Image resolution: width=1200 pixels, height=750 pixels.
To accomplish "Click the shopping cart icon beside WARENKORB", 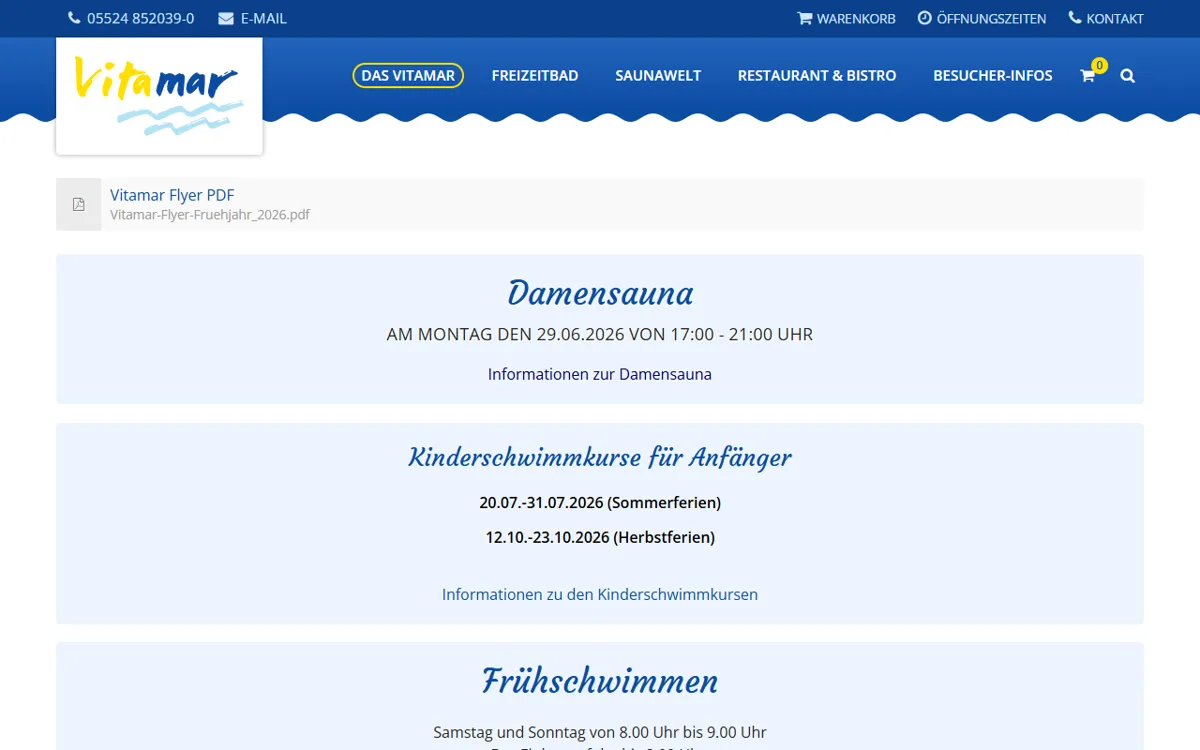I will pyautogui.click(x=804, y=18).
